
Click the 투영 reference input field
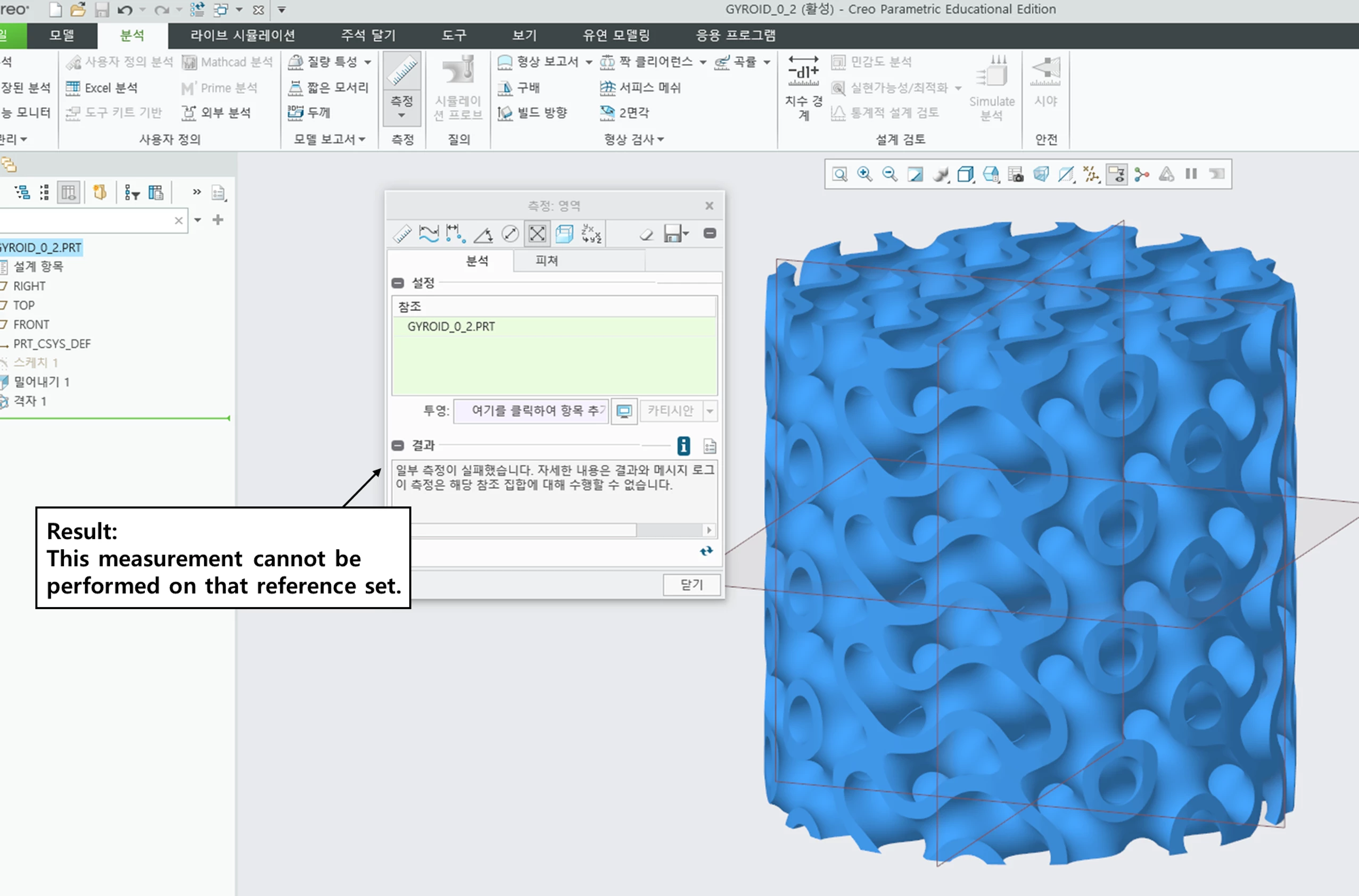(x=531, y=411)
